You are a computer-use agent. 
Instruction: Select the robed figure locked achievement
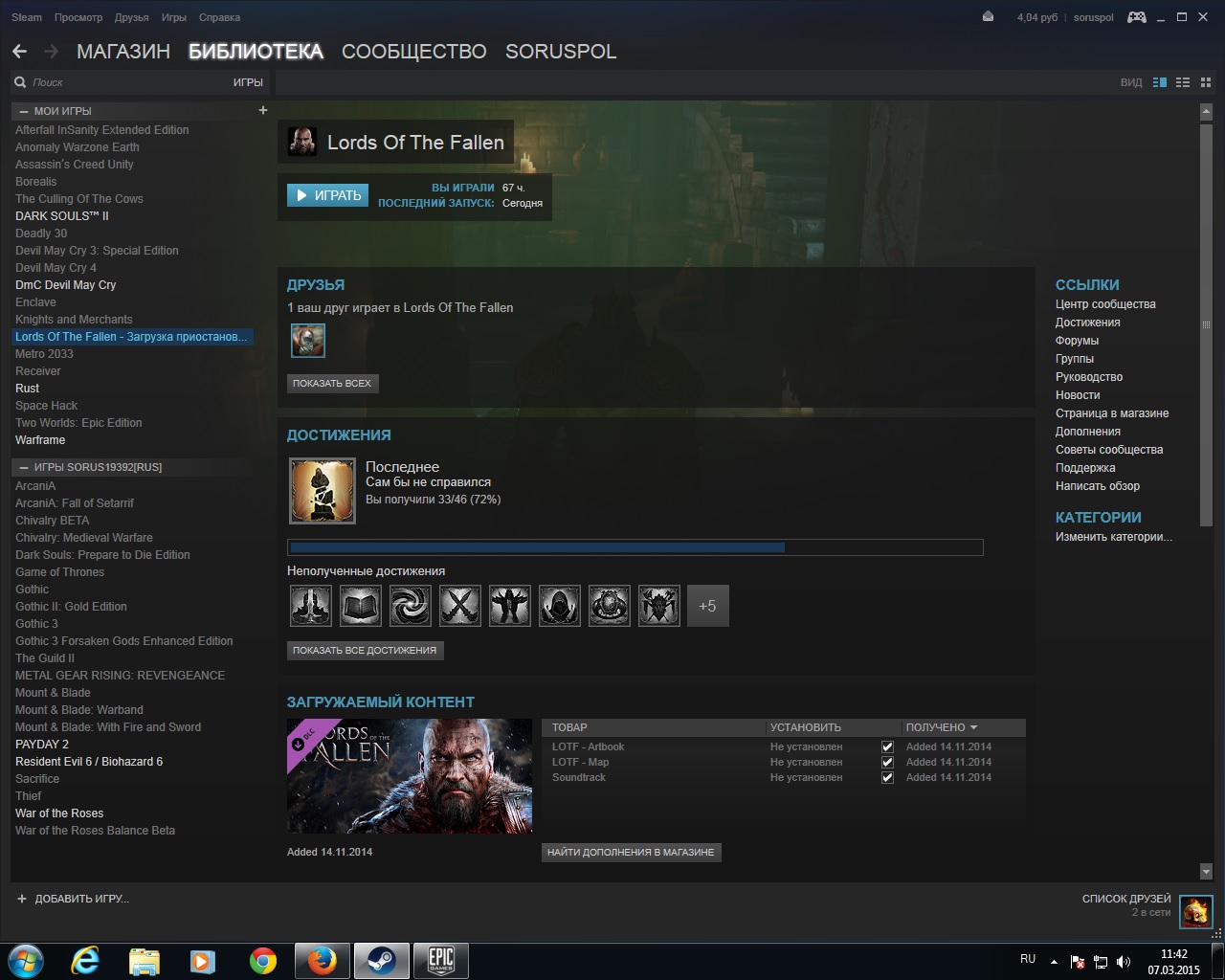point(510,606)
